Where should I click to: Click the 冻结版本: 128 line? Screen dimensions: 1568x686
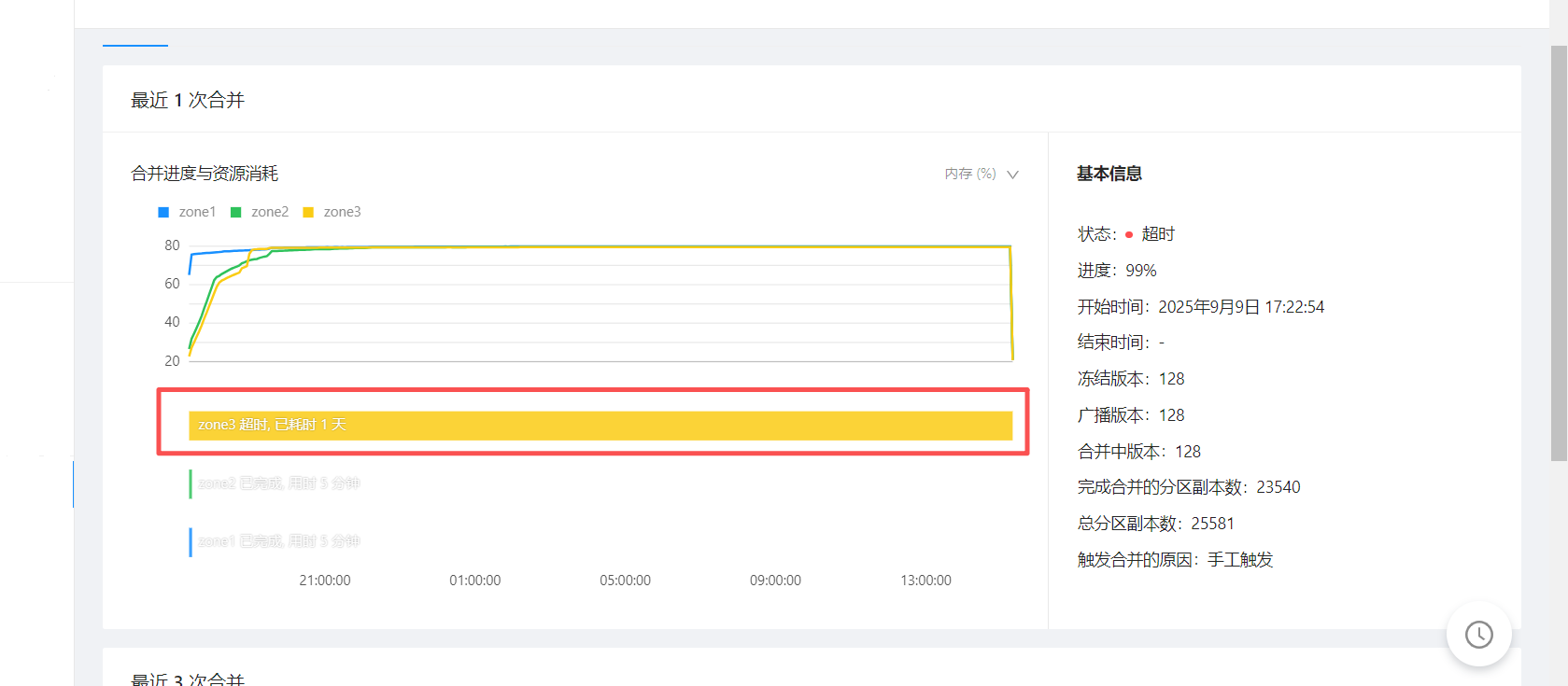point(1131,379)
